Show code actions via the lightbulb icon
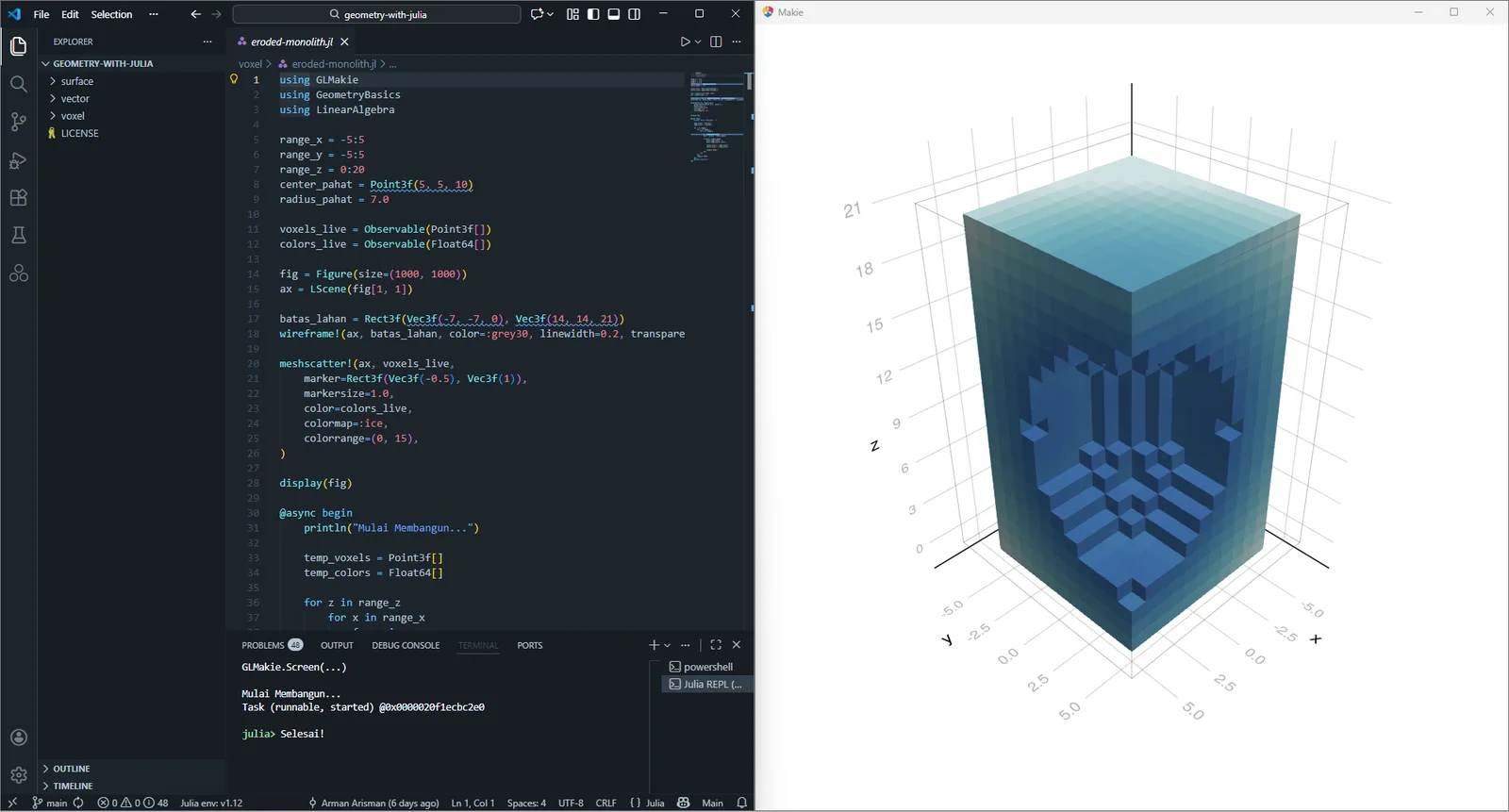 pyautogui.click(x=234, y=79)
